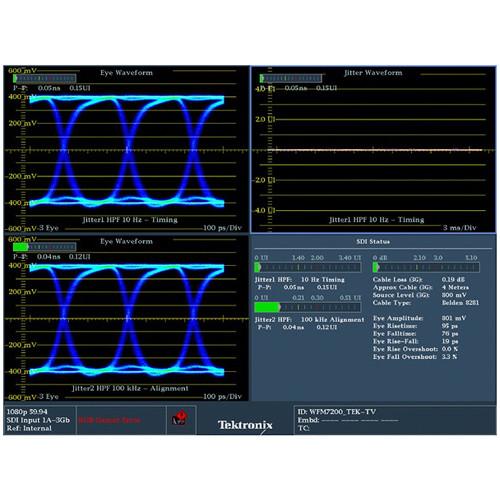The width and height of the screenshot is (500, 500).
Task: Click the cable loss dB thermometer bar
Action: click(426, 267)
